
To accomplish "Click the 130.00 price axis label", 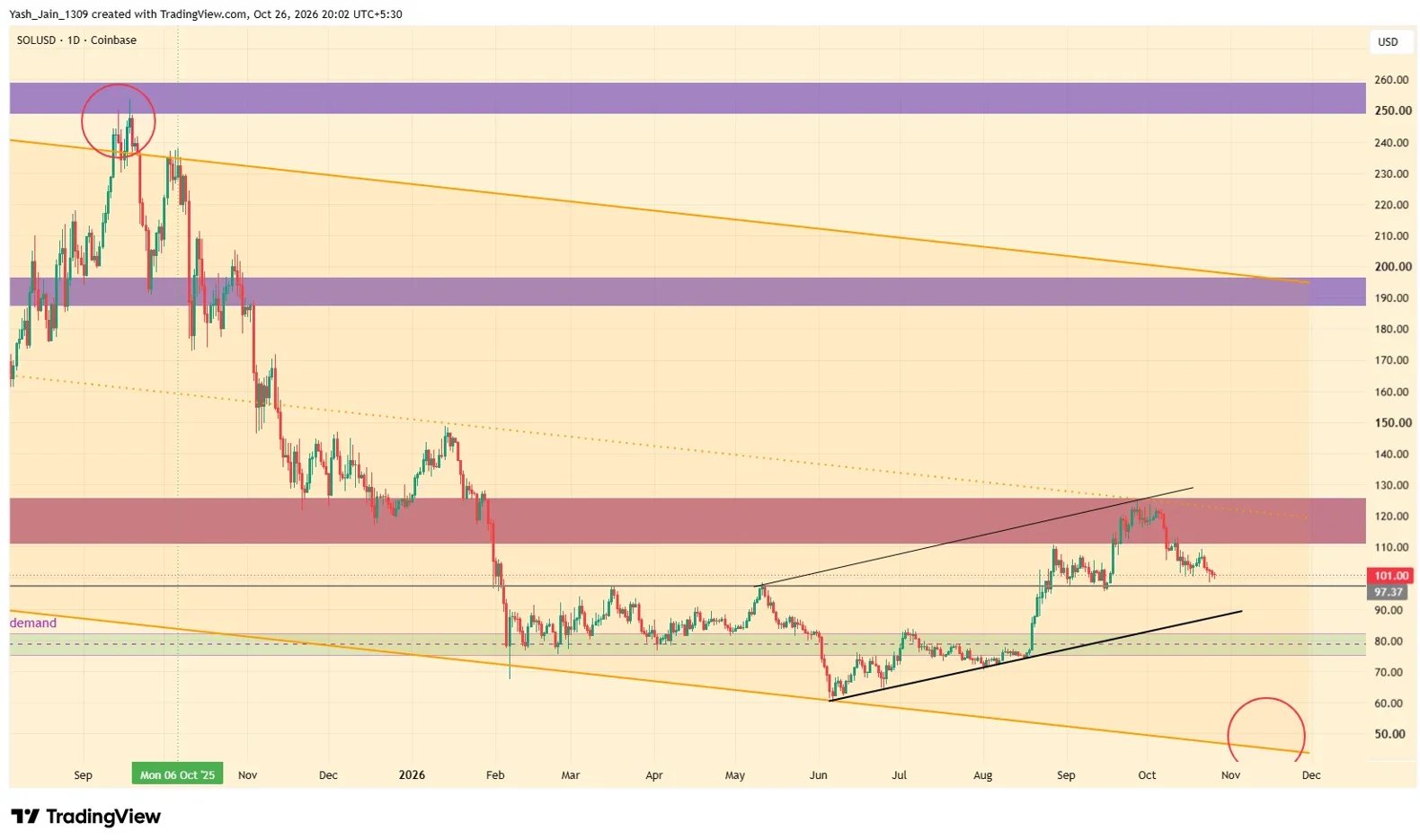I will tap(1391, 485).
